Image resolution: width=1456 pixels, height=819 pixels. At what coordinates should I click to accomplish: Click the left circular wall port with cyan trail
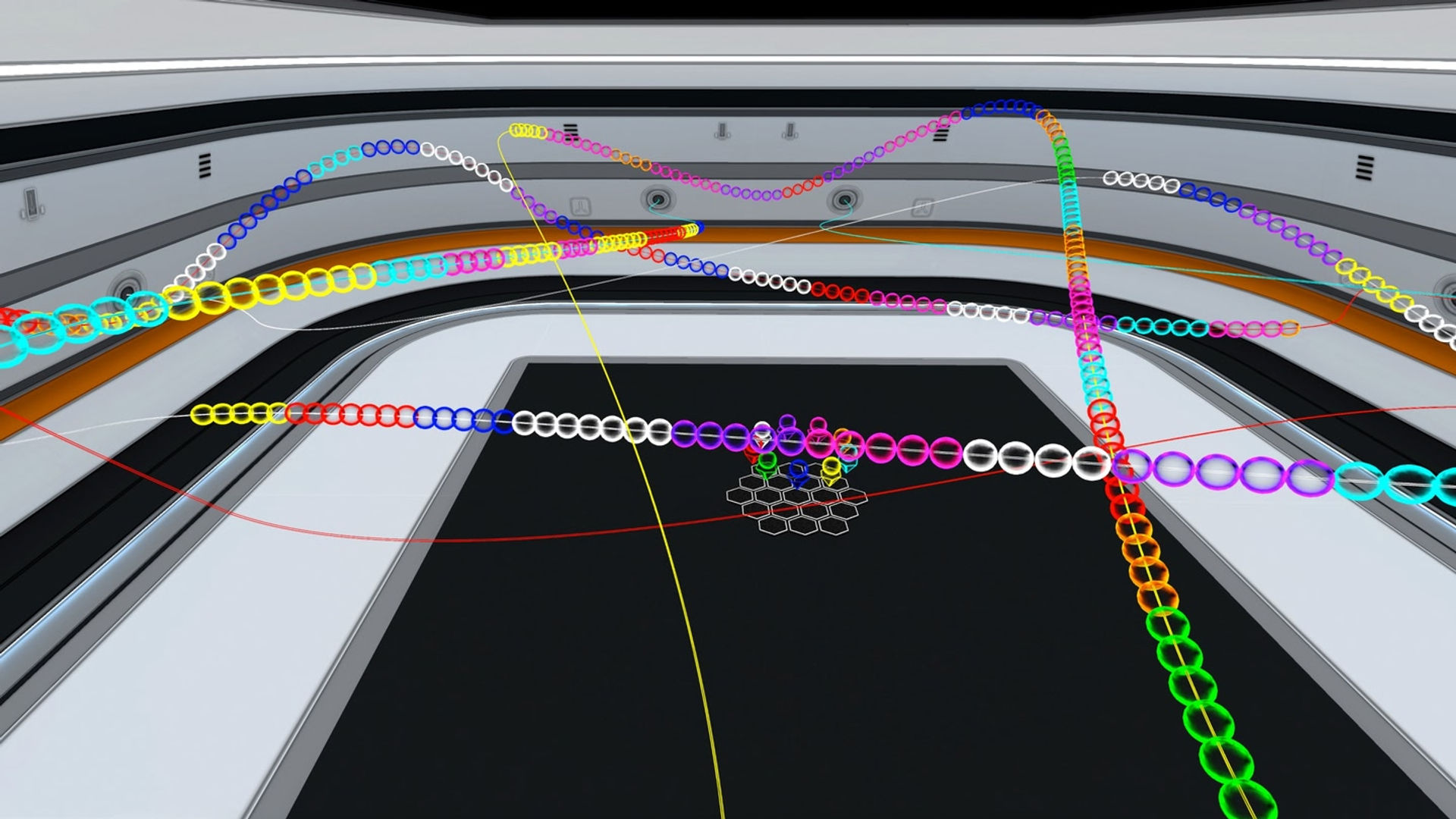tap(657, 200)
